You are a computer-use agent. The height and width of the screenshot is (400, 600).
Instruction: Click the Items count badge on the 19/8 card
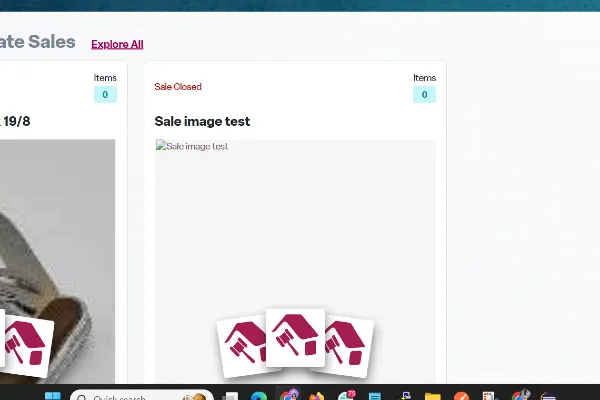click(x=105, y=95)
